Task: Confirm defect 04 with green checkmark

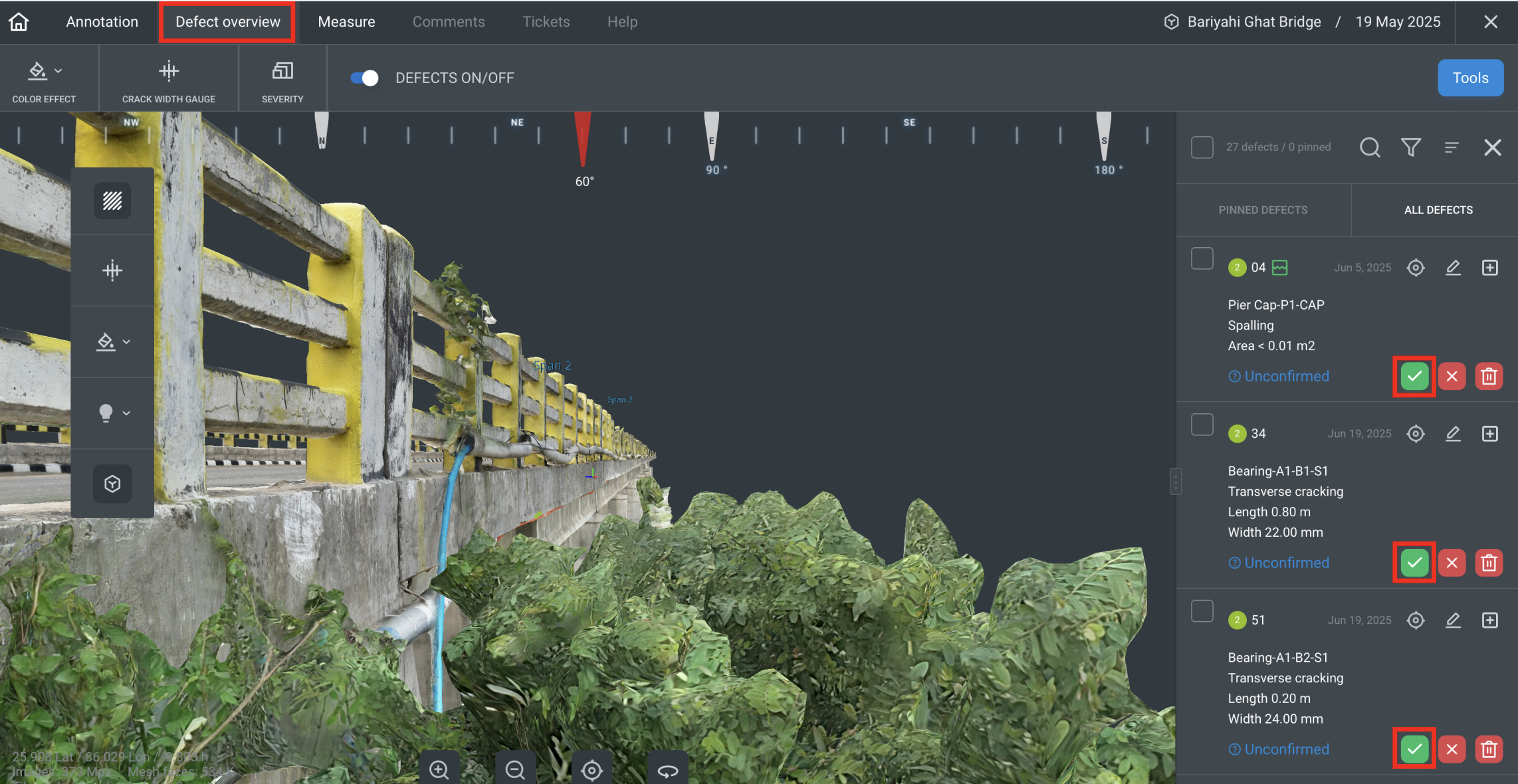Action: (x=1414, y=376)
